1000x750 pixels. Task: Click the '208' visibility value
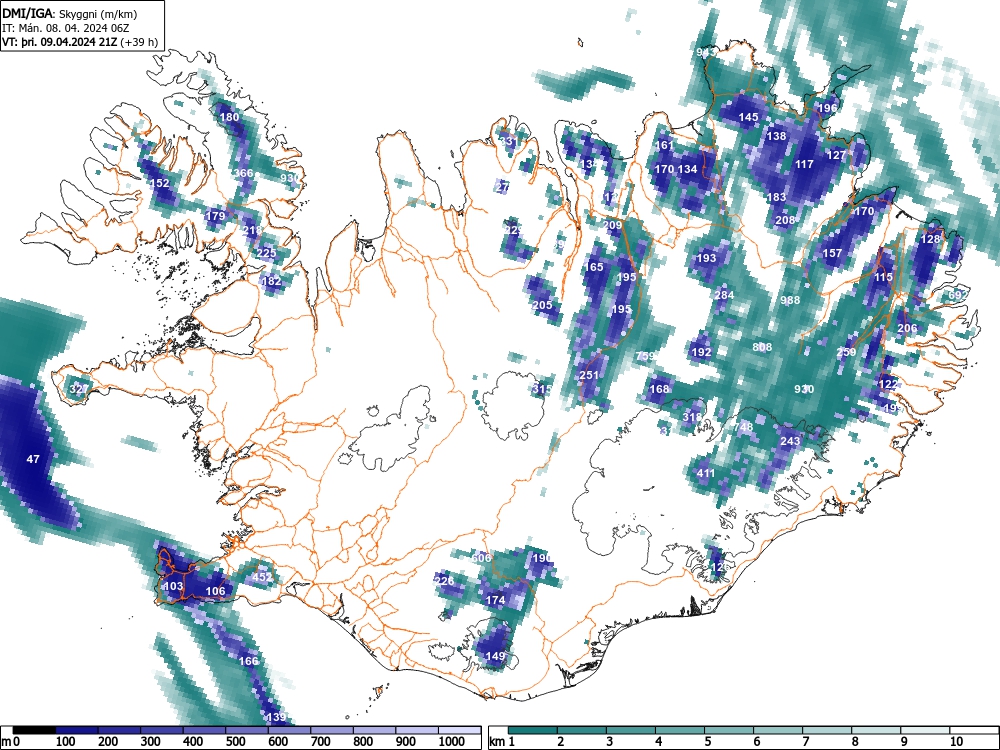coord(785,220)
